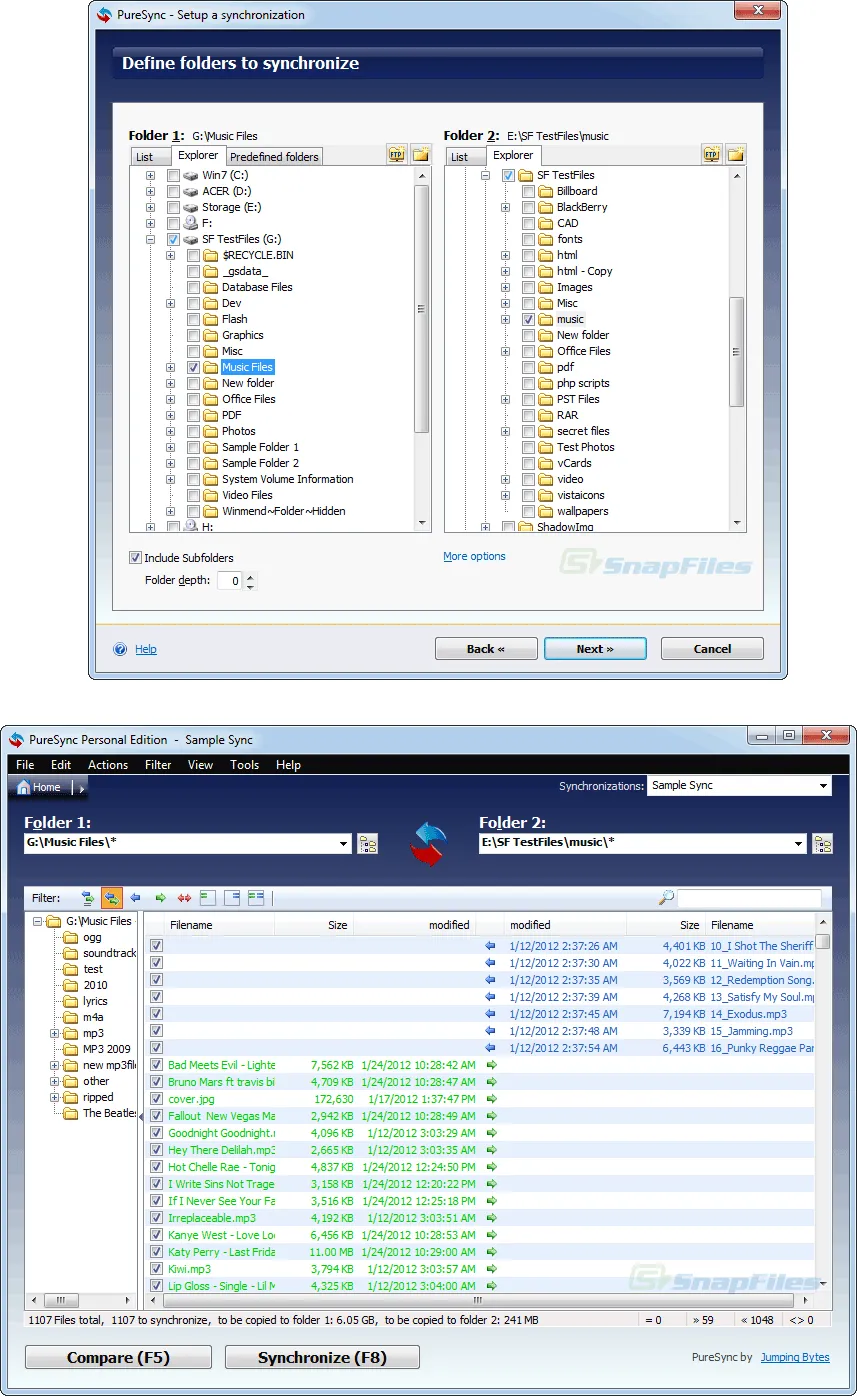Viewport: 857px width, 1396px height.
Task: Toggle the highlighted orange filter icon
Action: [x=112, y=898]
